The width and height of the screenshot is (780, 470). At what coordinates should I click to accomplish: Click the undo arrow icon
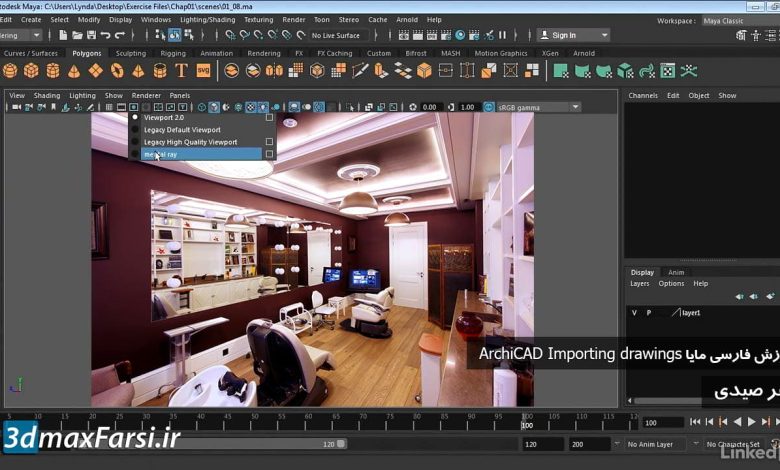pyautogui.click(x=105, y=35)
